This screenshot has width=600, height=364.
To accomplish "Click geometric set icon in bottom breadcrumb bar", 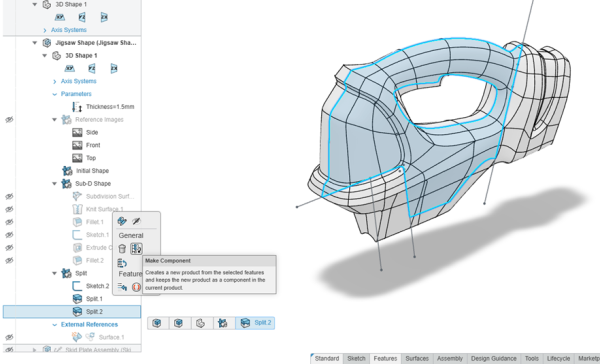I will point(222,323).
